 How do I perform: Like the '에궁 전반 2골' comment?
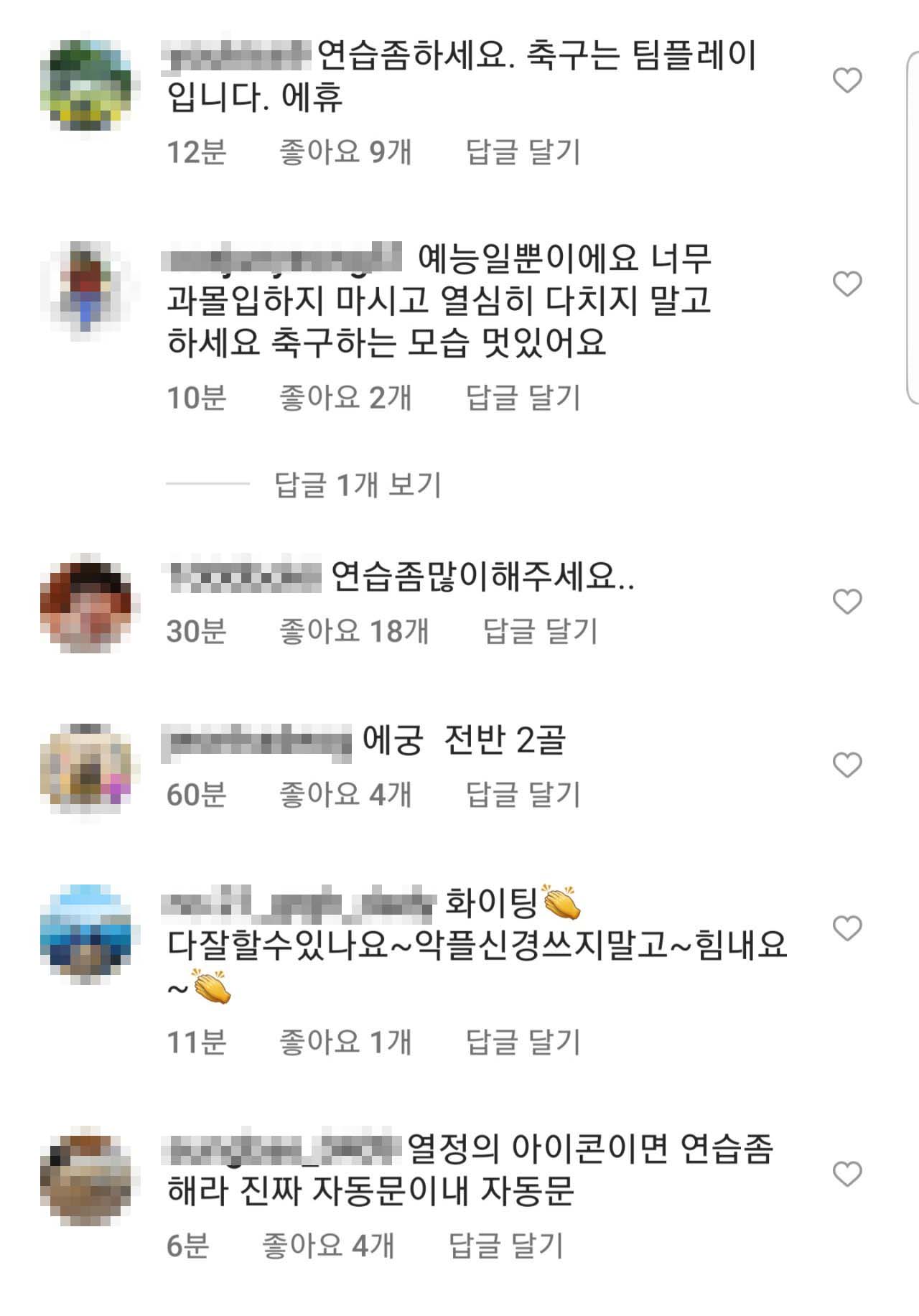(847, 765)
